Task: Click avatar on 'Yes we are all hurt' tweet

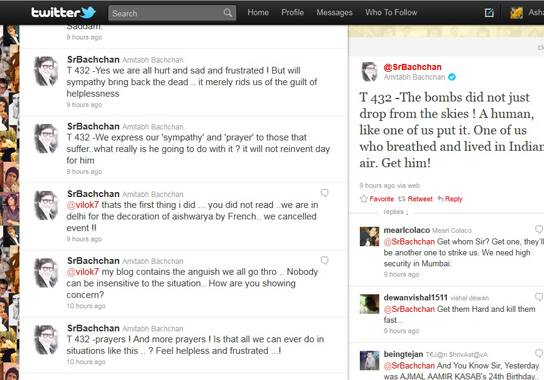Action: coord(45,71)
